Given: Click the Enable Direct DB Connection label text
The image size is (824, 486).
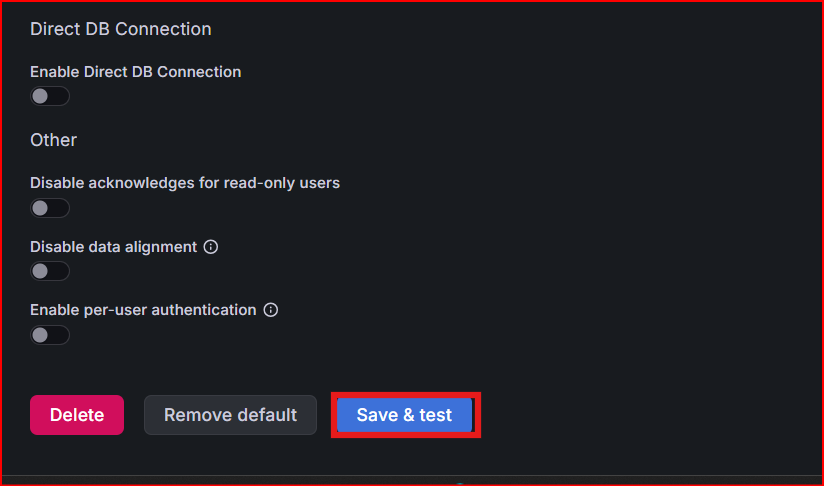Looking at the screenshot, I should (136, 72).
